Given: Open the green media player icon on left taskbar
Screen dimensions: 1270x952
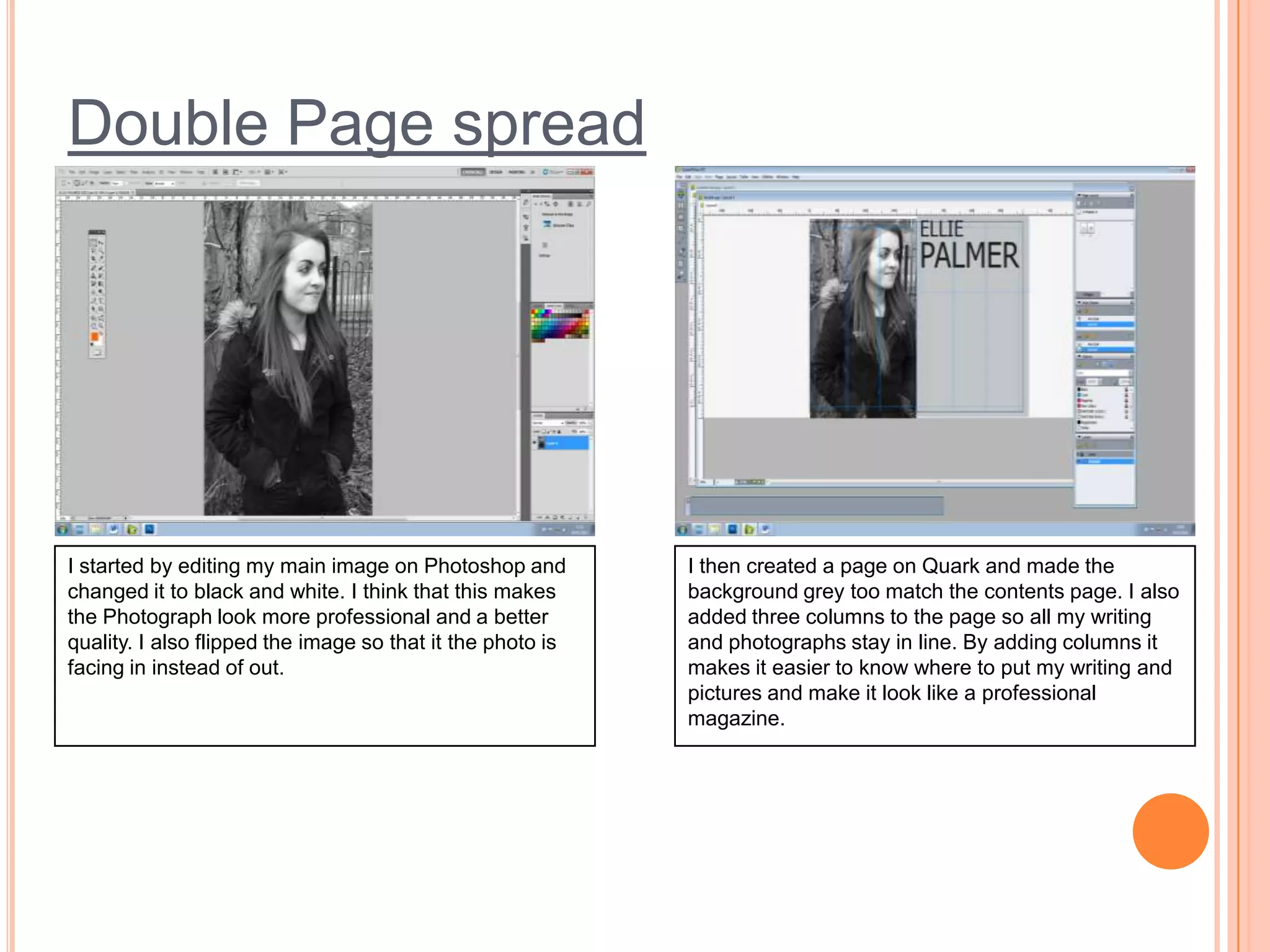Looking at the screenshot, I should click(132, 529).
